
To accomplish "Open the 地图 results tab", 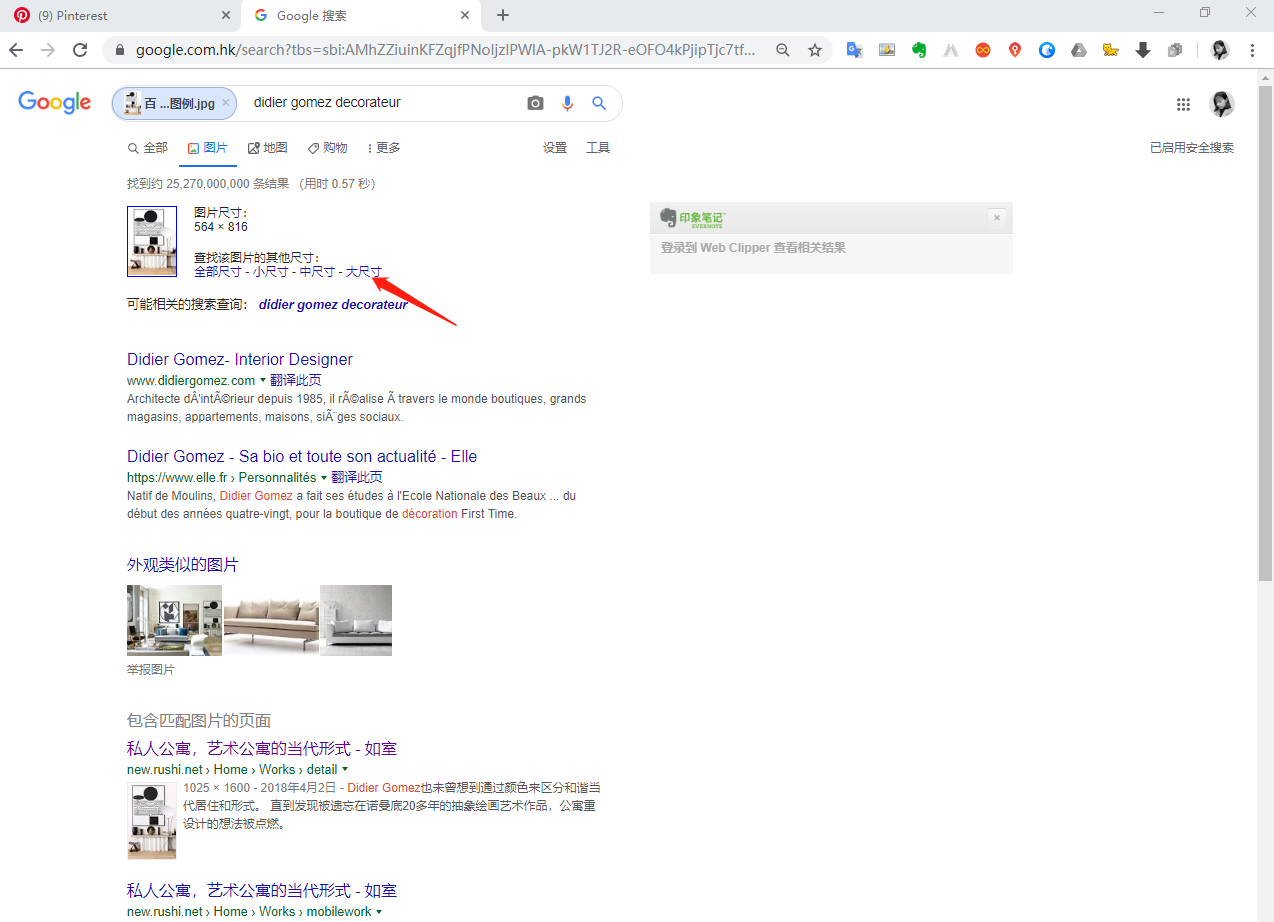I will tap(268, 148).
